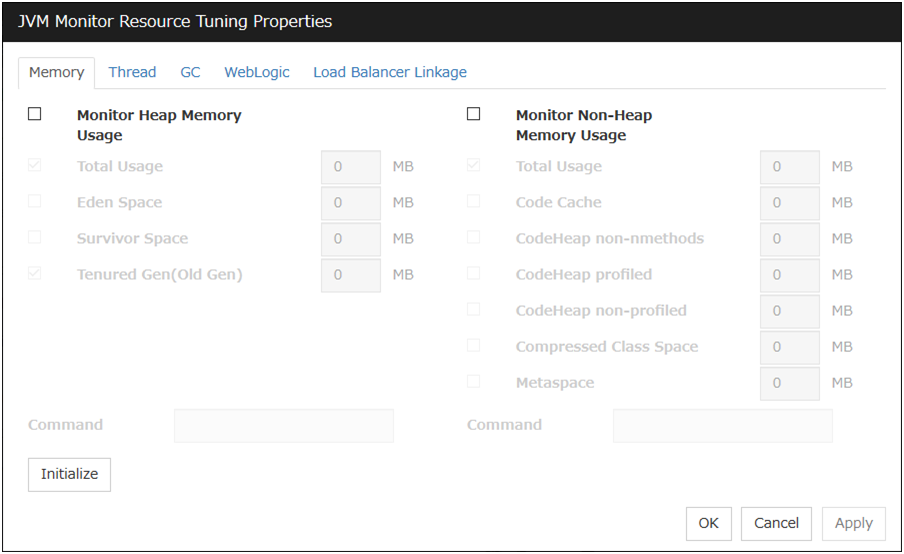
Task: Toggle the Code Cache checkbox
Action: click(474, 201)
